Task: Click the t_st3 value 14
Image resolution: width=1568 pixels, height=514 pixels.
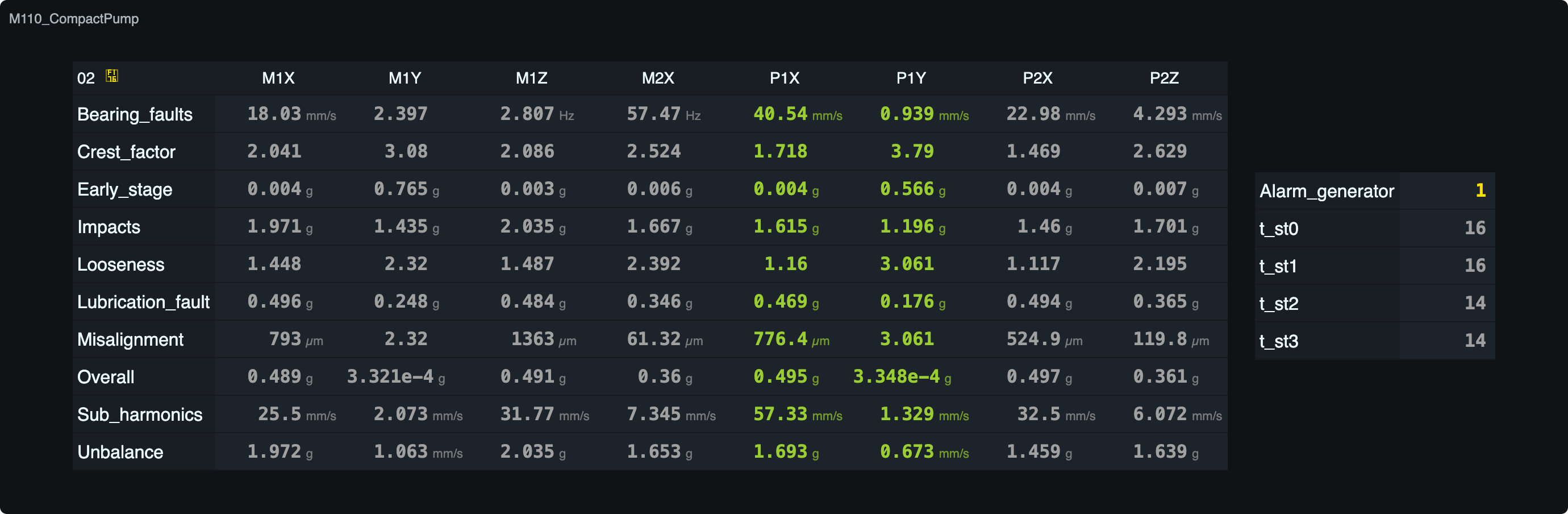Action: [1475, 341]
